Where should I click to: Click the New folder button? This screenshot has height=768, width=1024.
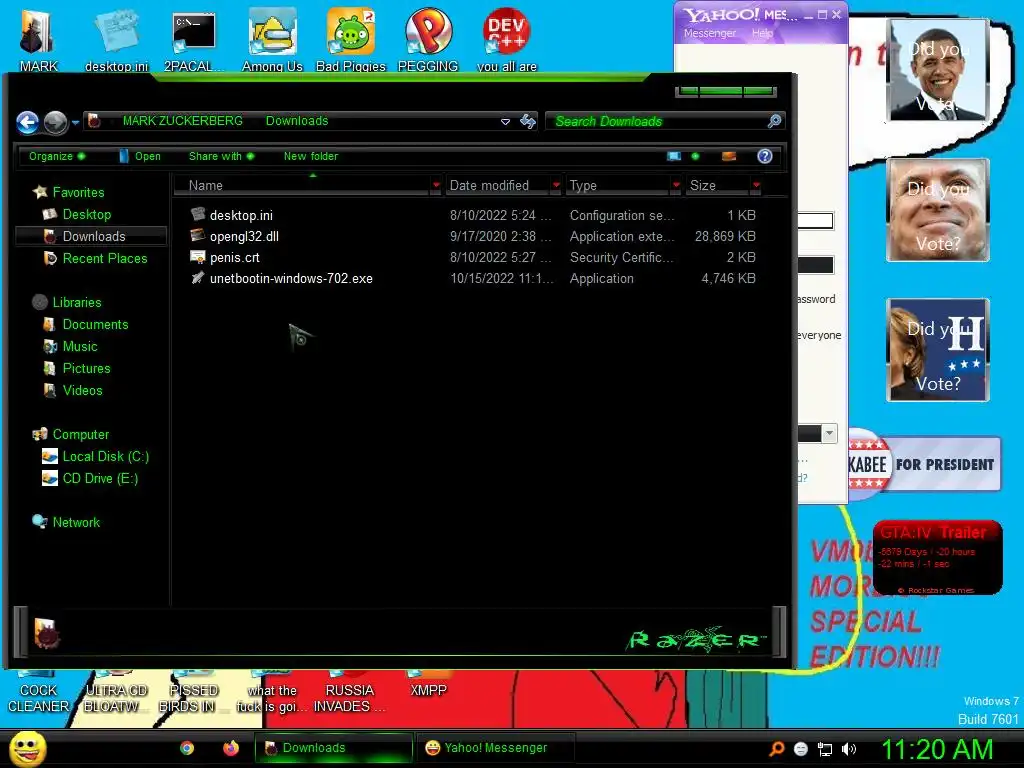(311, 156)
